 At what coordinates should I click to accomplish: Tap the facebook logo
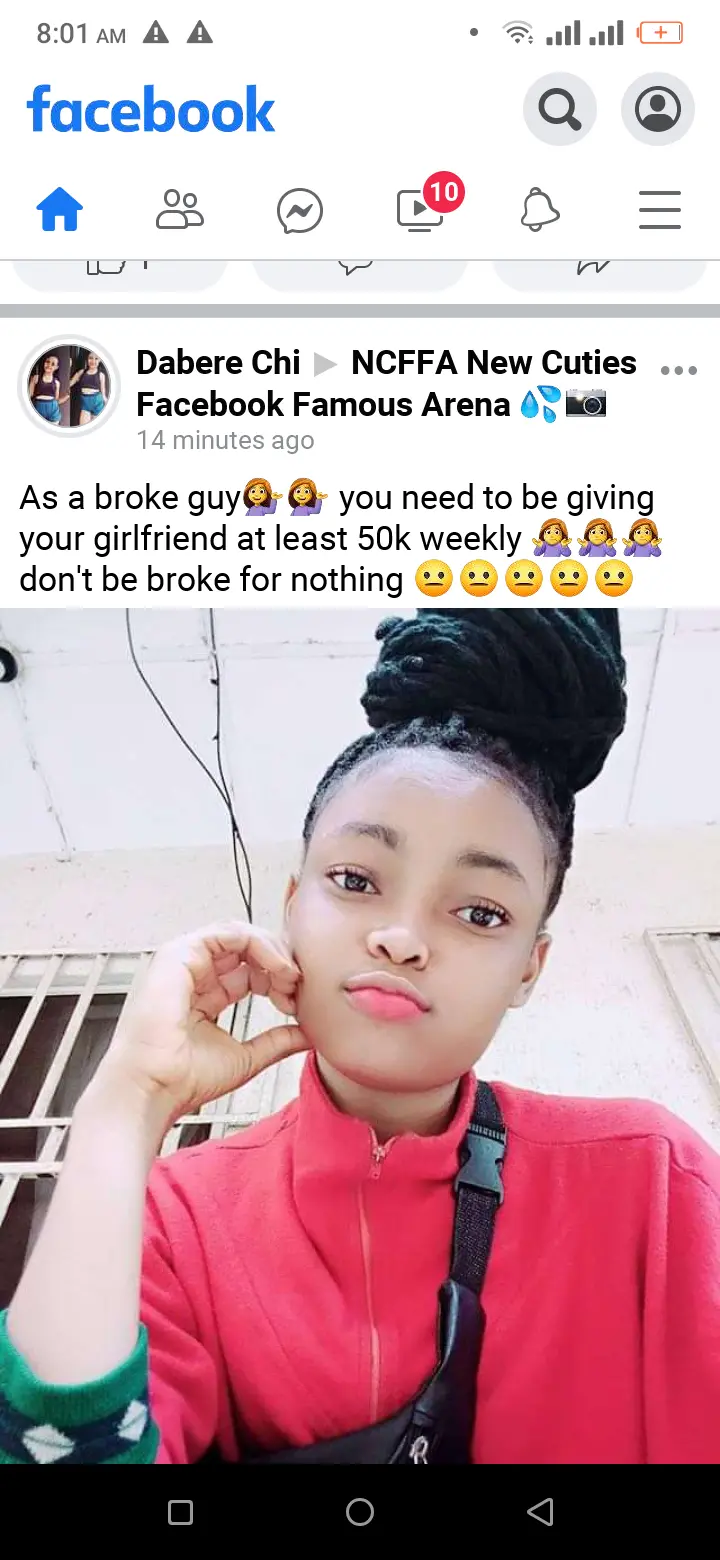pyautogui.click(x=151, y=109)
